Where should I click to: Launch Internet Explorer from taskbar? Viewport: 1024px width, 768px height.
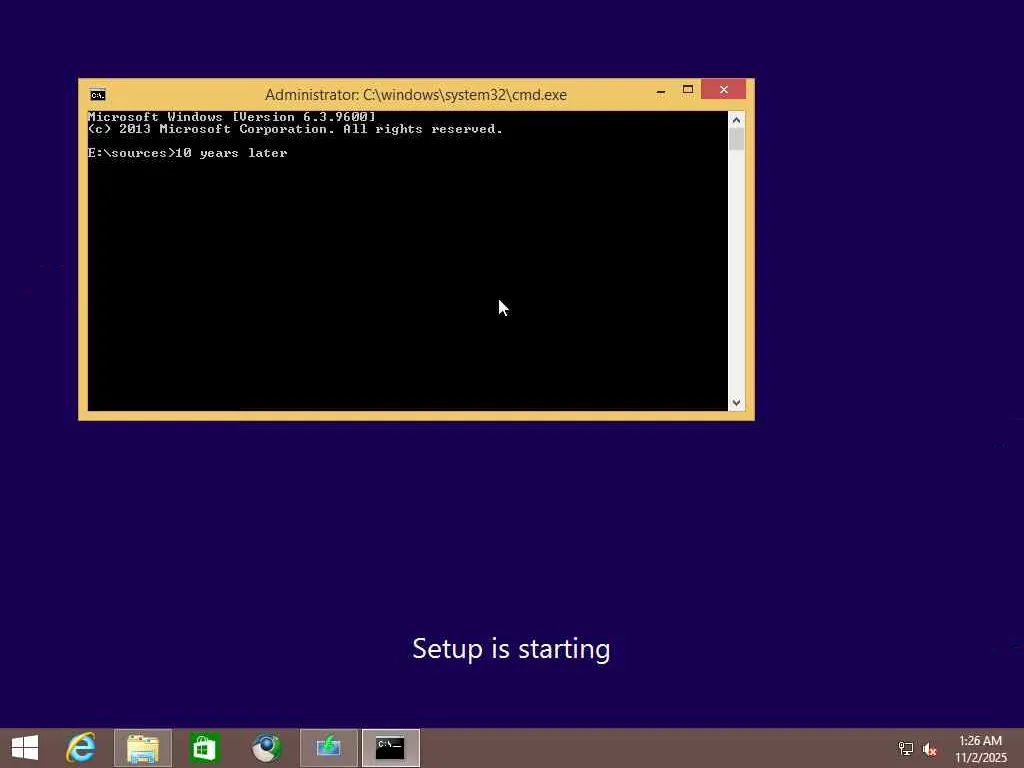click(x=81, y=748)
